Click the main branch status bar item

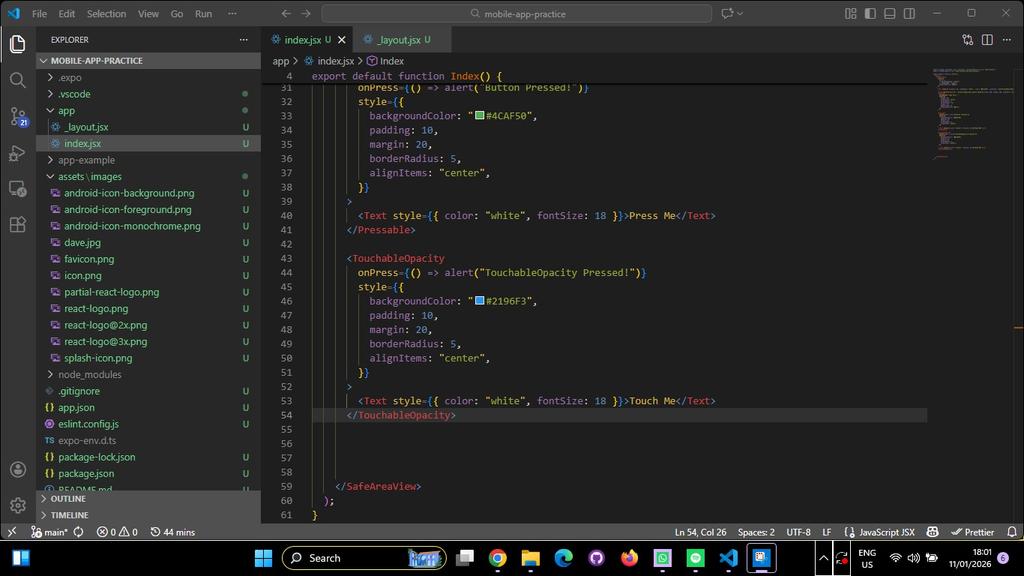50,532
